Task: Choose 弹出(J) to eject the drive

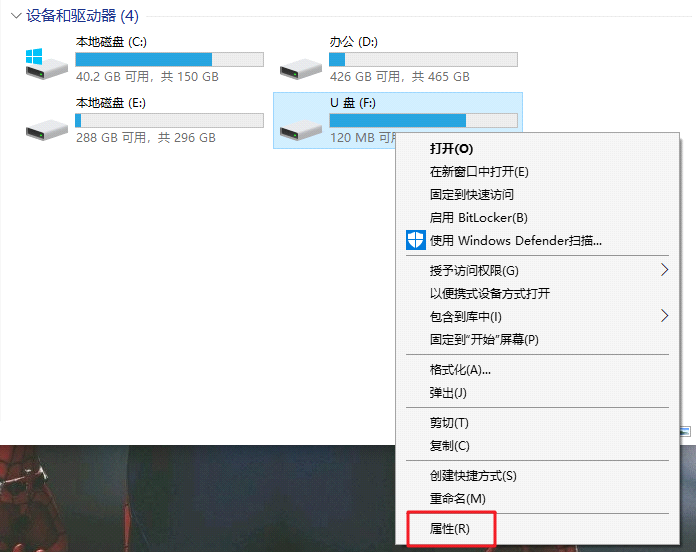Action: click(448, 393)
